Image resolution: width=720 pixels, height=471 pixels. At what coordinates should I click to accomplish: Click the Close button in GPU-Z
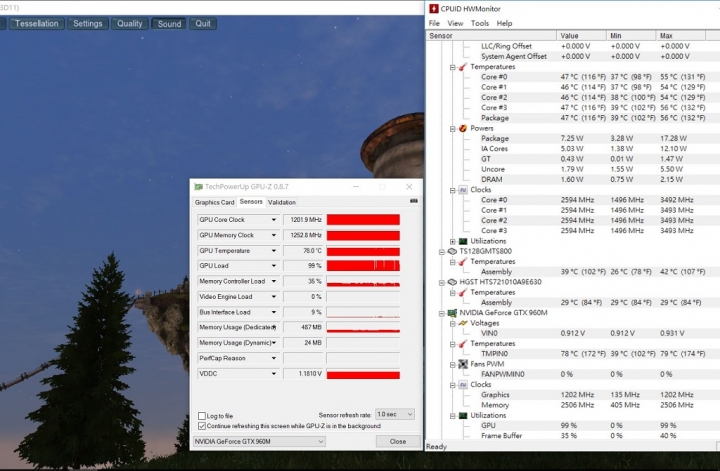[x=398, y=442]
